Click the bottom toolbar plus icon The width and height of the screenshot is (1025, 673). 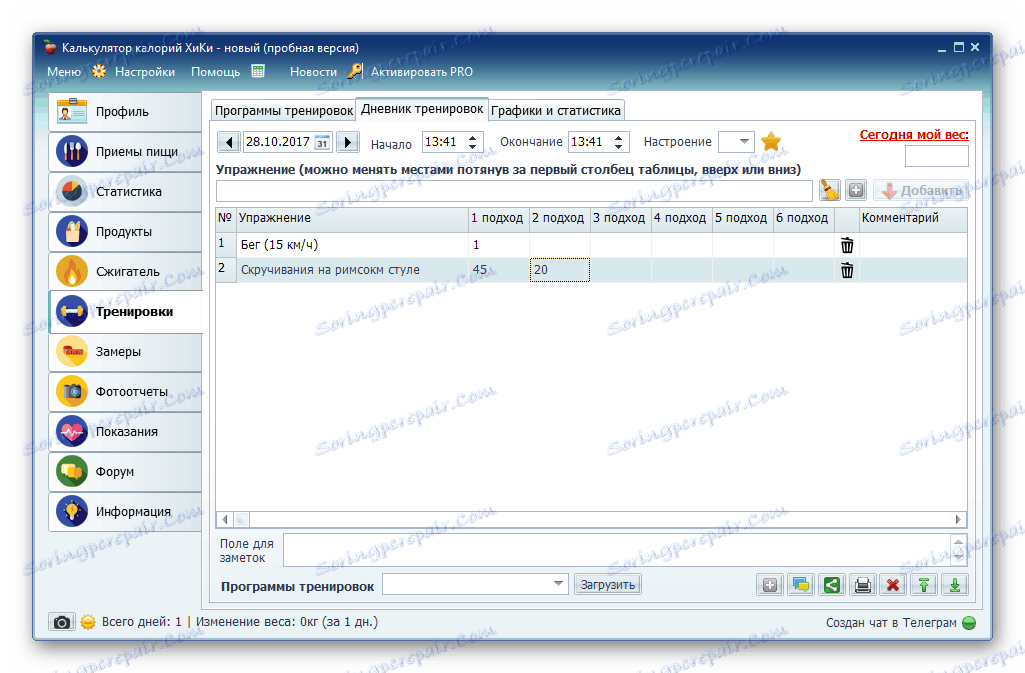click(770, 585)
